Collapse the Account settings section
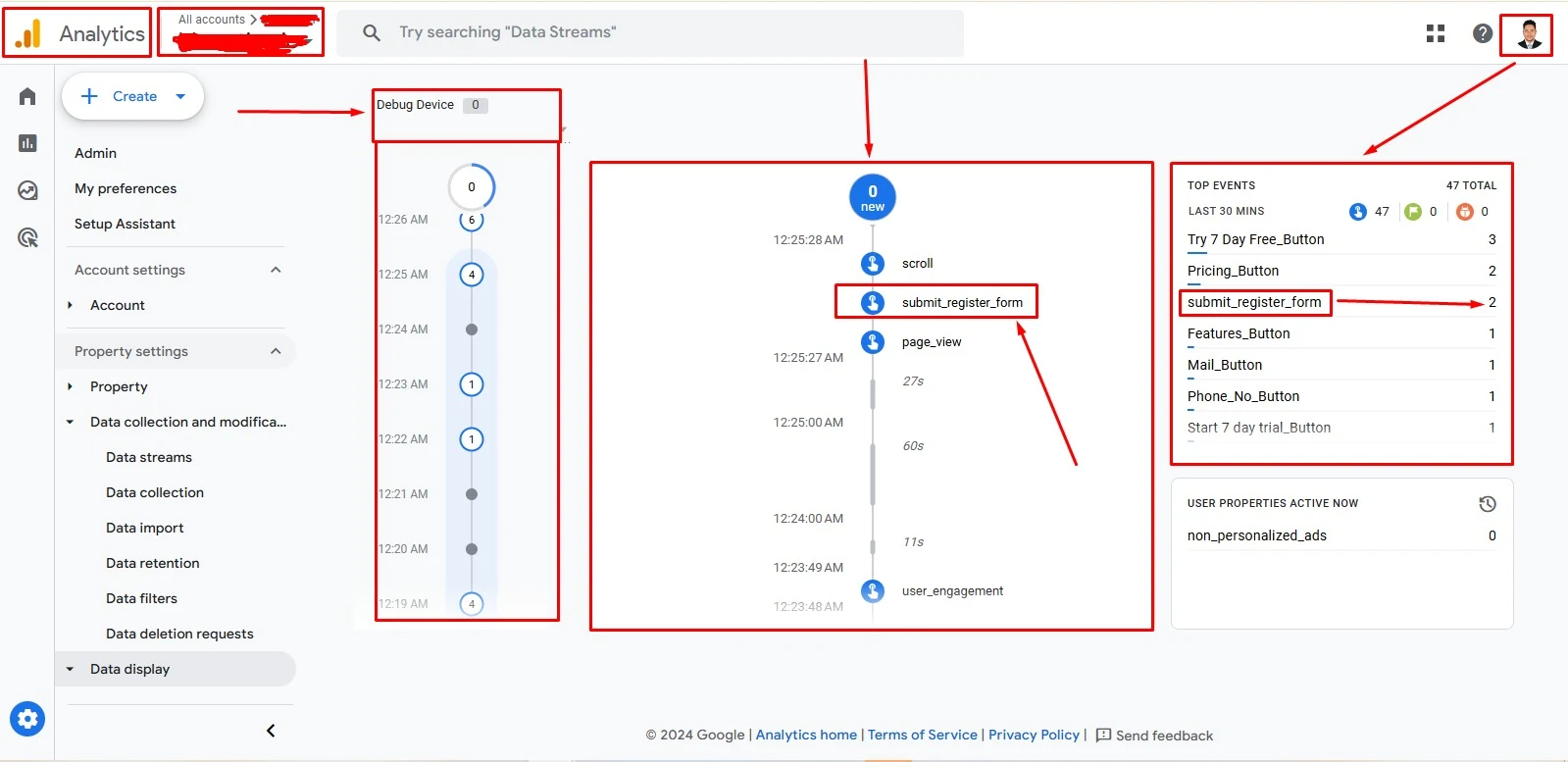Screen dimensions: 1568x762 coord(276,270)
